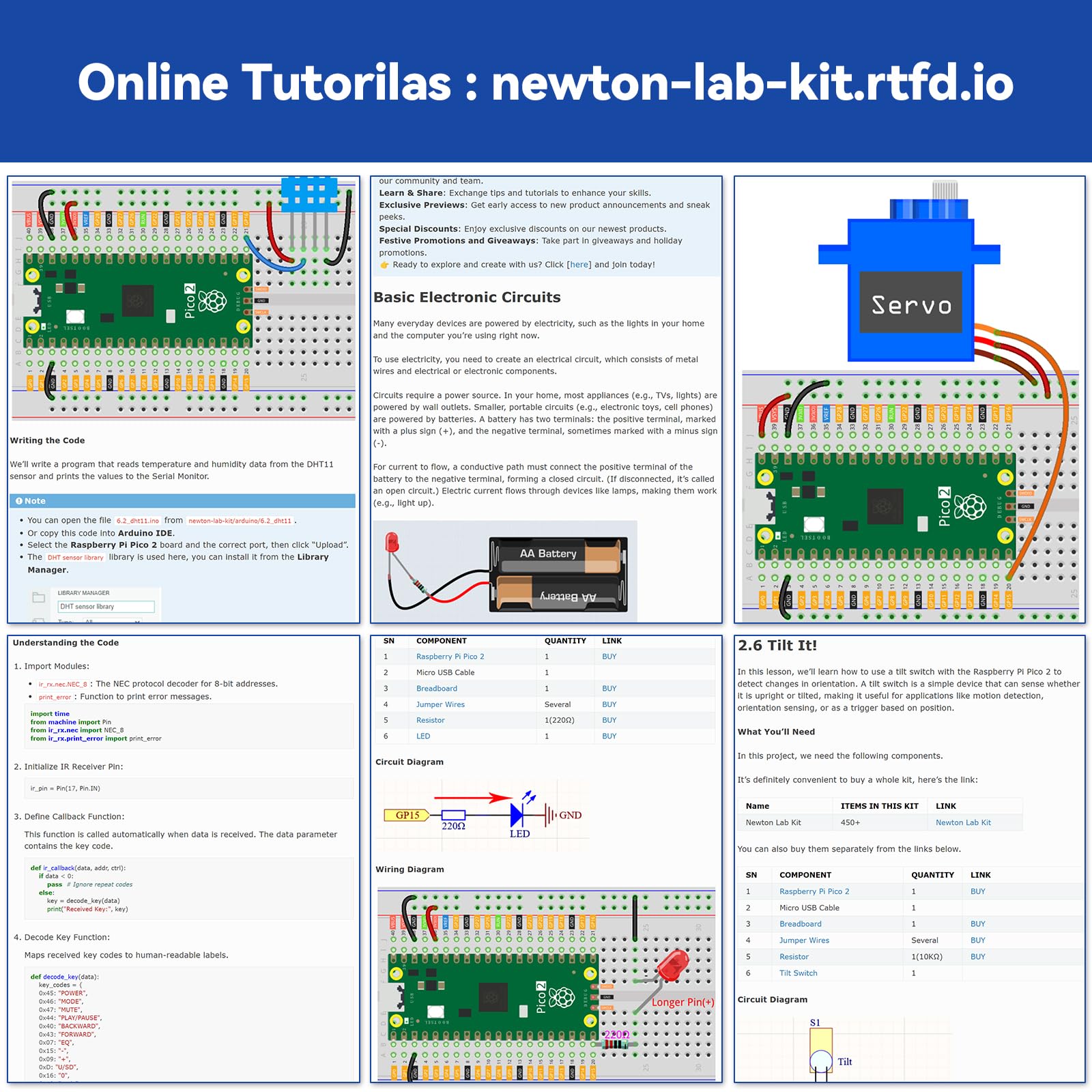Click the "def decode_key(data):" code line

tap(64, 977)
